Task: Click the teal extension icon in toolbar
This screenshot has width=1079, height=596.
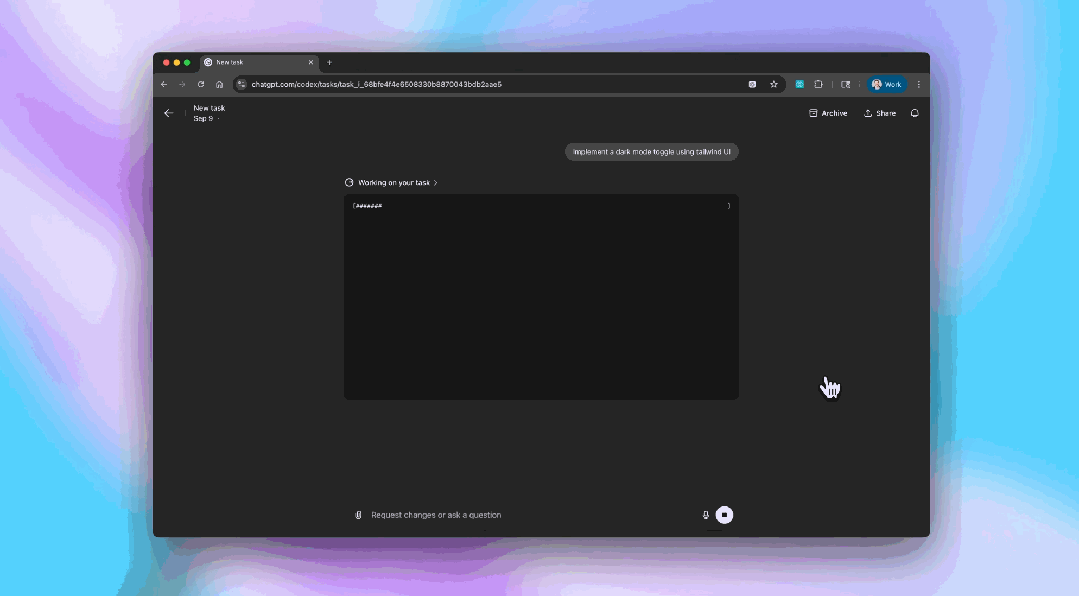Action: 799,84
